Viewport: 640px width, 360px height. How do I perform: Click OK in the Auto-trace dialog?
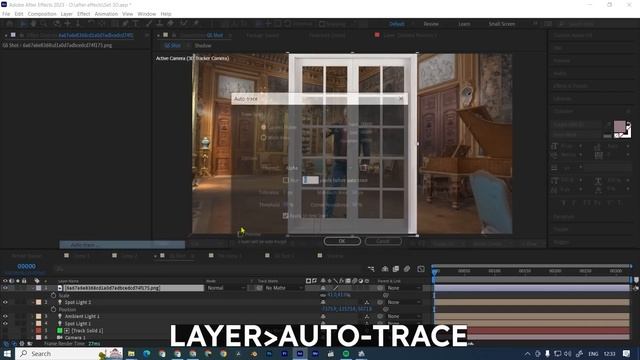pos(342,241)
